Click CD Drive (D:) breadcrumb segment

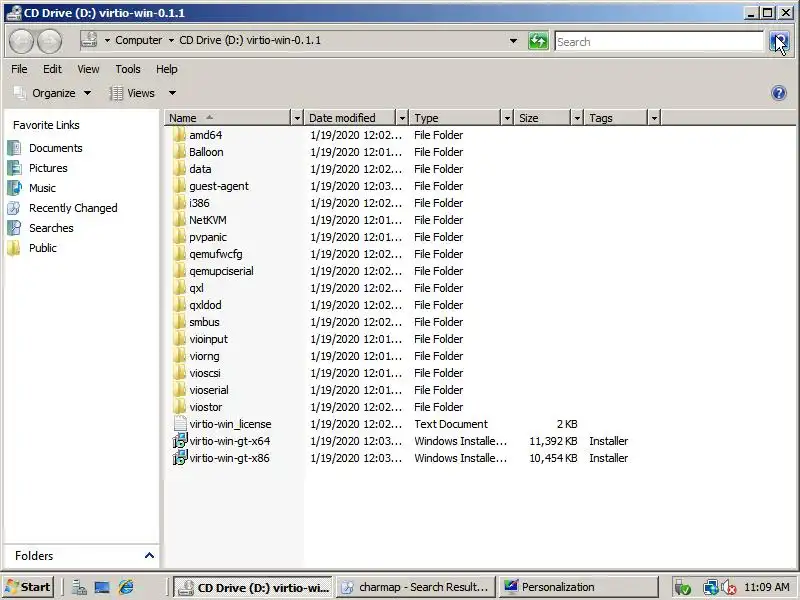click(x=250, y=40)
